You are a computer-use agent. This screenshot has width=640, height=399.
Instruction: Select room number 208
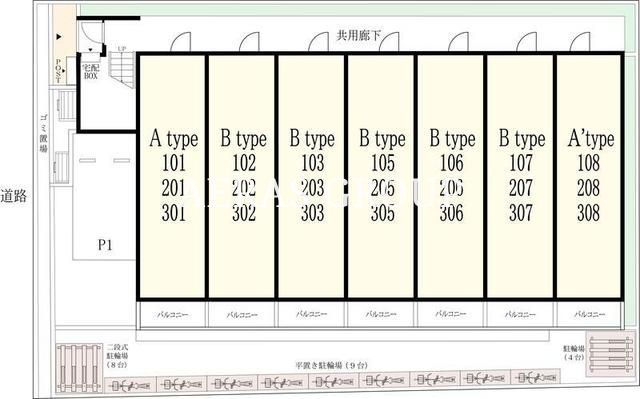tap(589, 188)
